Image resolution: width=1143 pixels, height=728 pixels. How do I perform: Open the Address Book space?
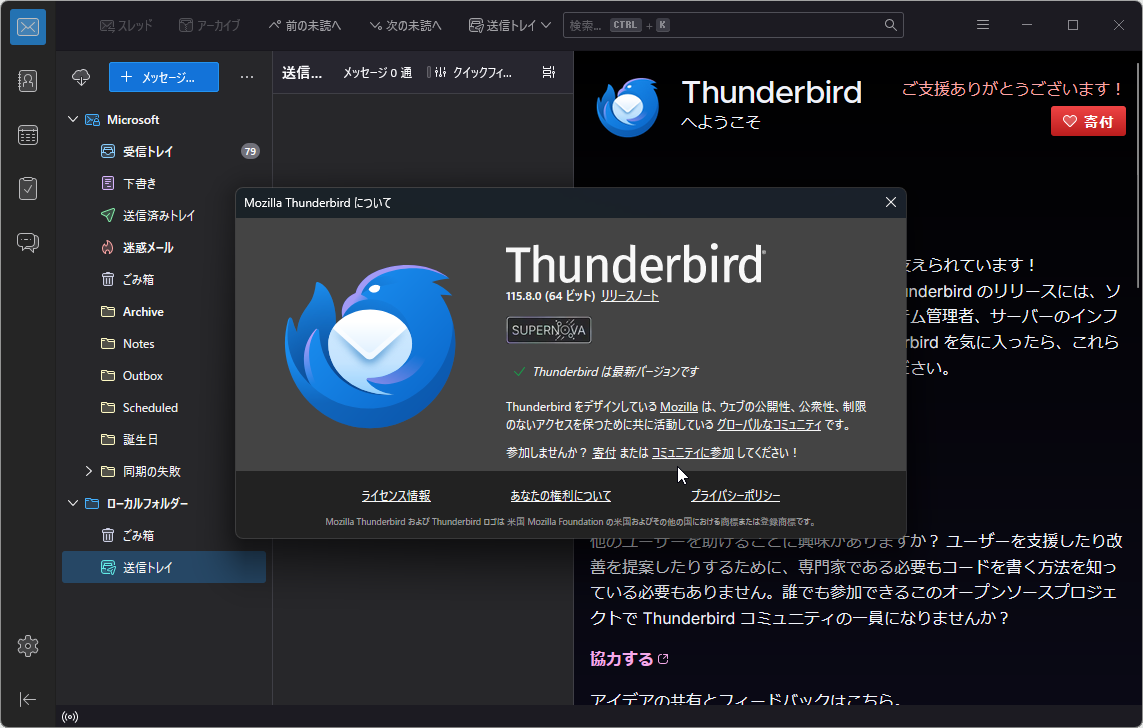click(x=27, y=81)
